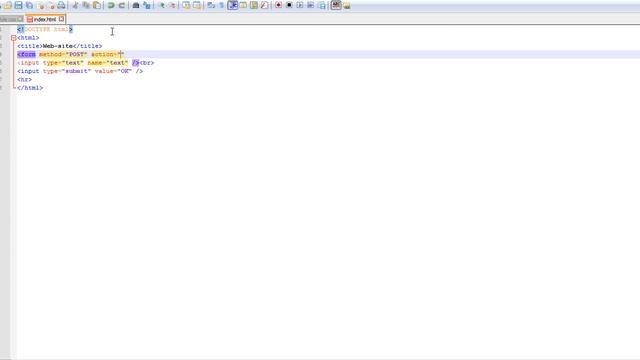Screen dimensions: 640x360
Task: Print the document
Action: [x=61, y=5]
